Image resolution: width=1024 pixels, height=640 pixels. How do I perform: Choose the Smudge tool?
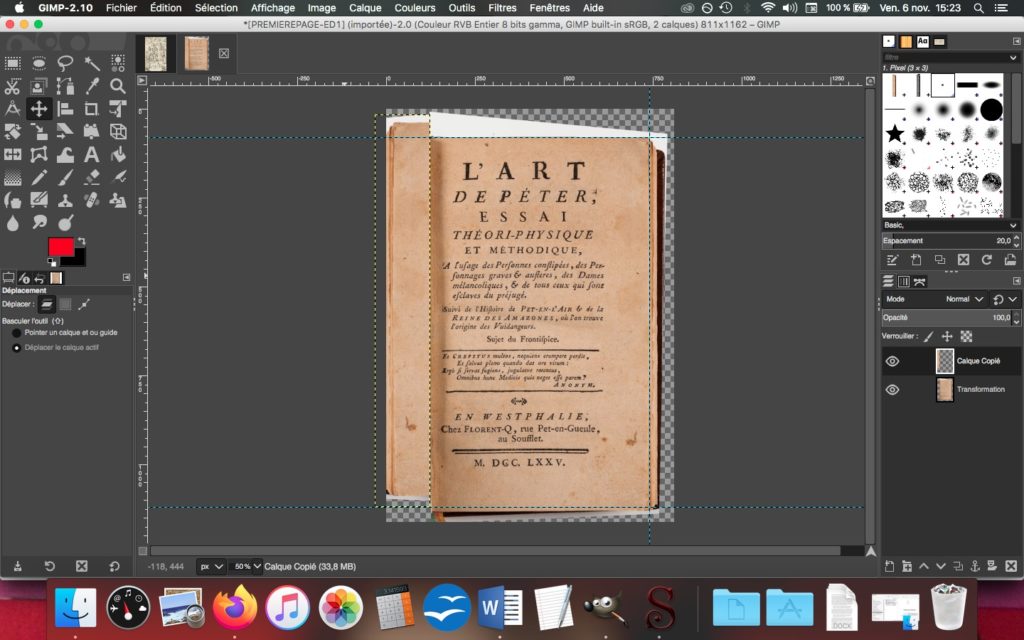(x=39, y=223)
